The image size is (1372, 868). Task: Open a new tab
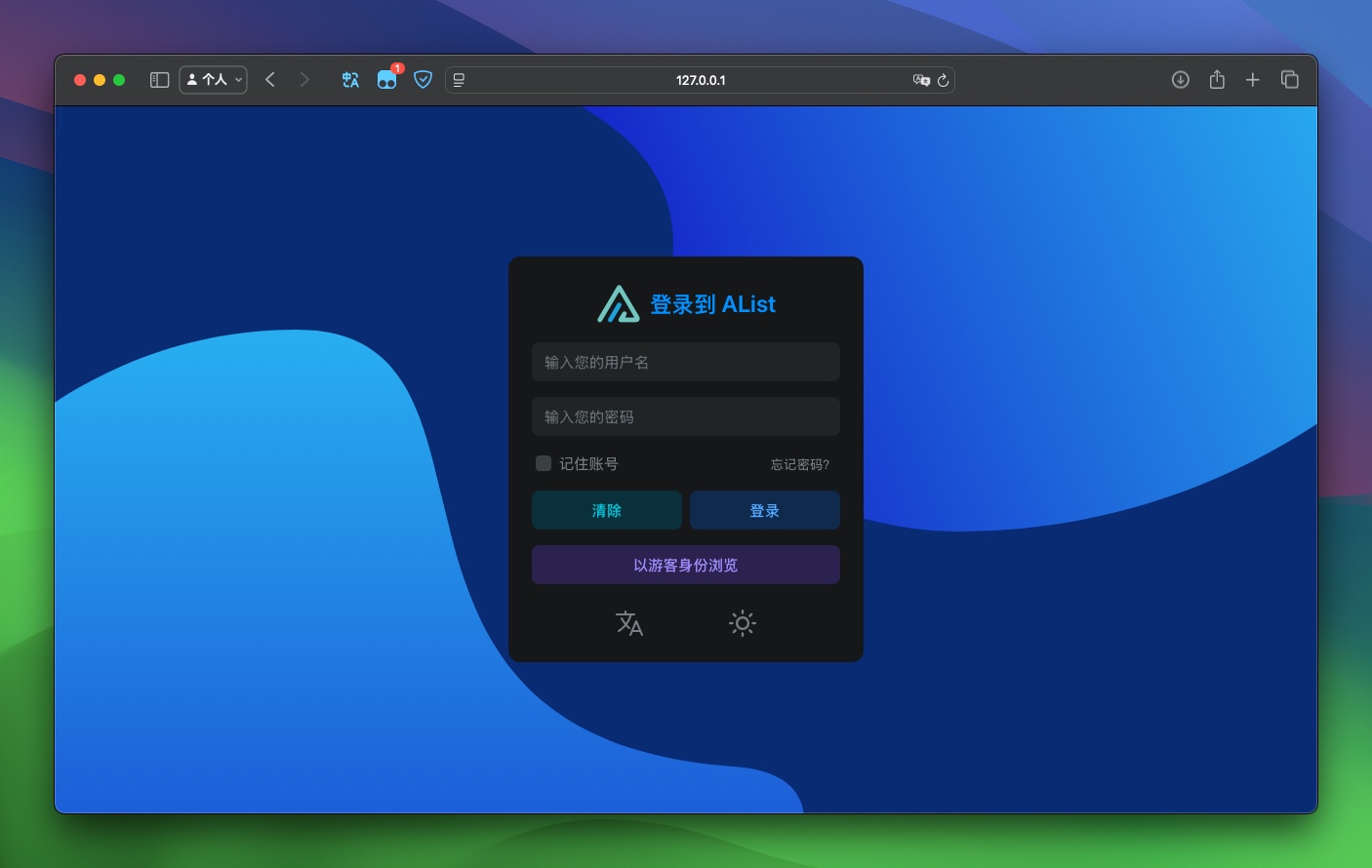tap(1253, 80)
